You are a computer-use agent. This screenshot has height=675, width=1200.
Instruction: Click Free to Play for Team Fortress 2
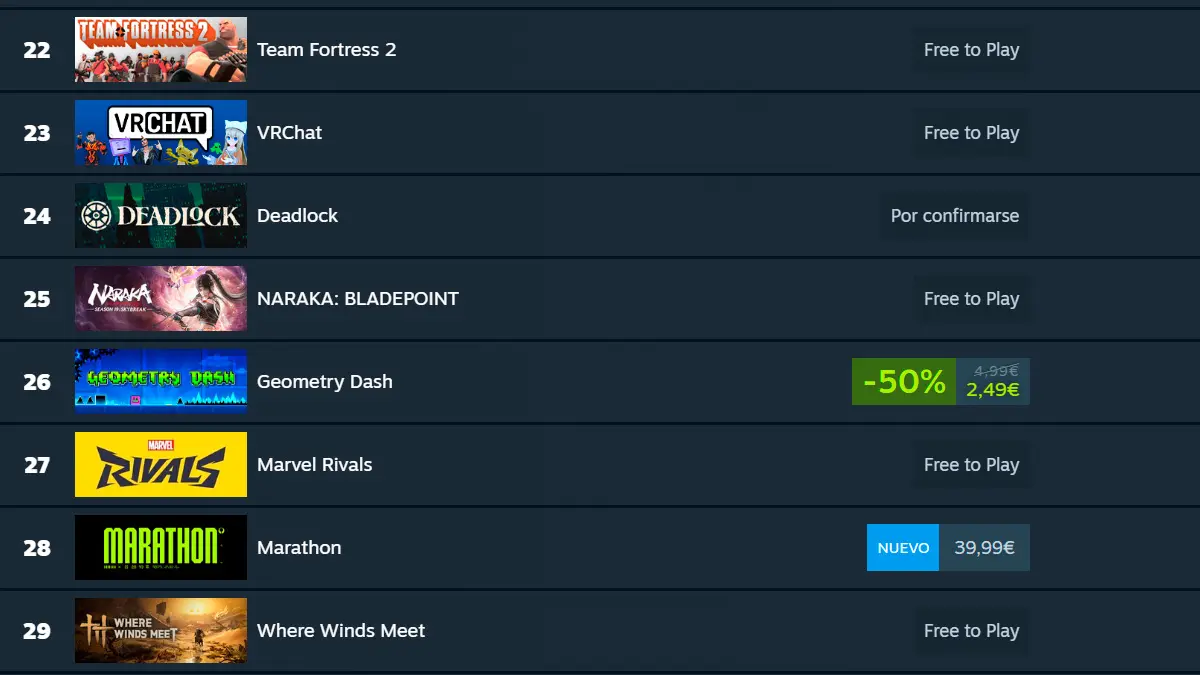pos(971,50)
